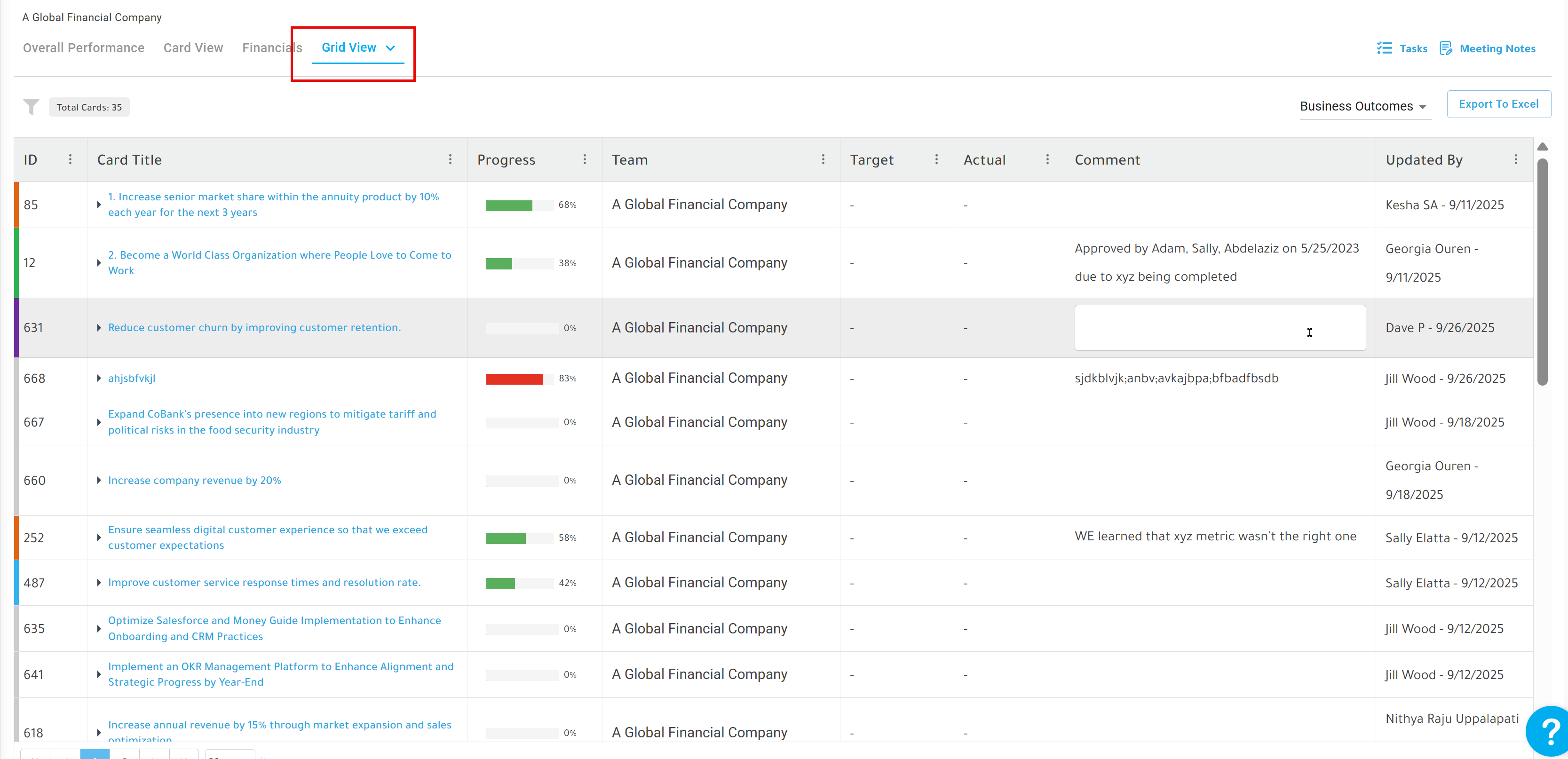Switch to Financials tab
The height and width of the screenshot is (759, 1568).
[272, 47]
